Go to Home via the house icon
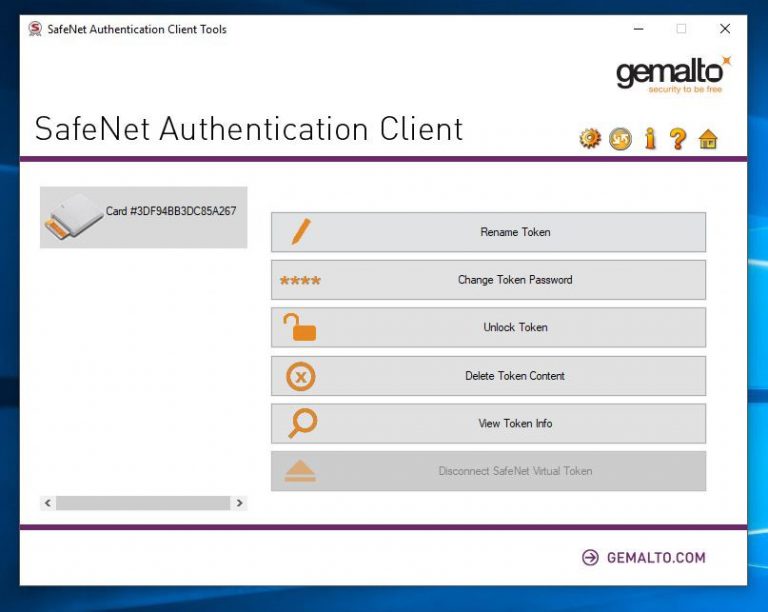Screen dimensions: 768x612 pyautogui.click(x=708, y=139)
